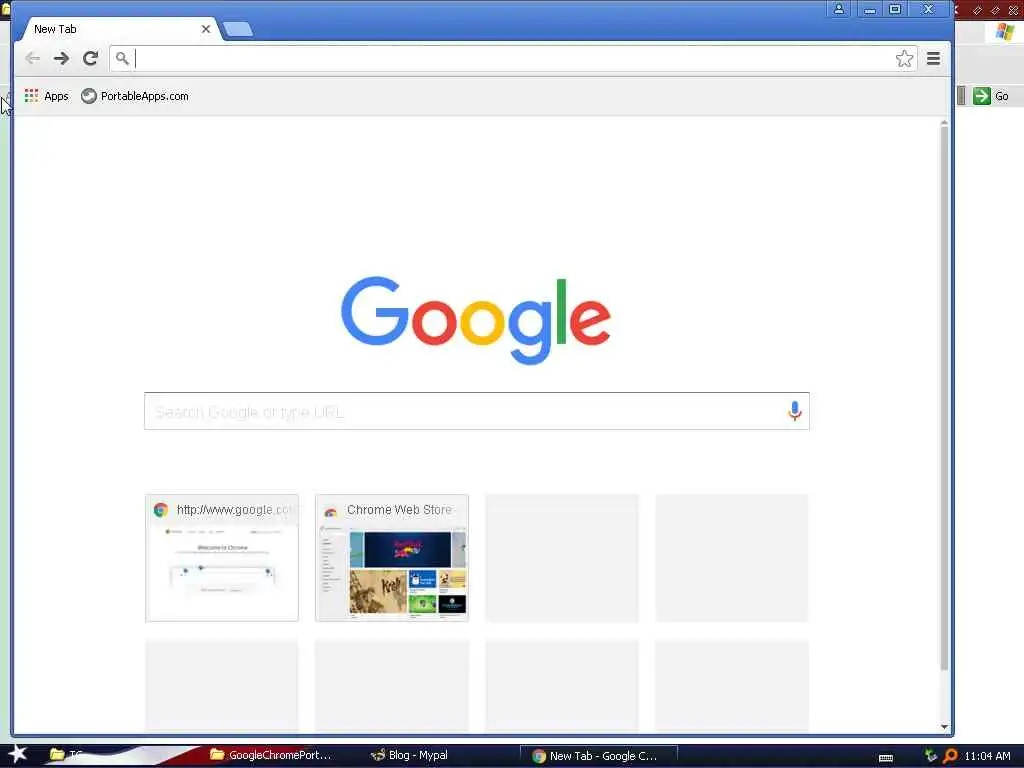This screenshot has width=1024, height=768.
Task: Click the keyboard icon in system tray
Action: tap(886, 758)
